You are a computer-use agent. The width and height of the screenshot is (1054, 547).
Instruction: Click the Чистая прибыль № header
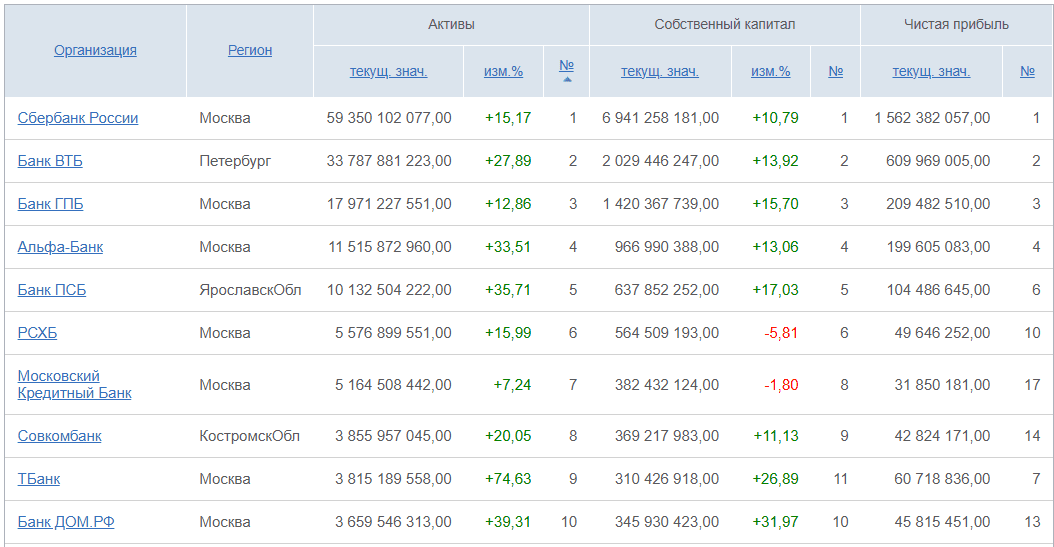point(1028,72)
